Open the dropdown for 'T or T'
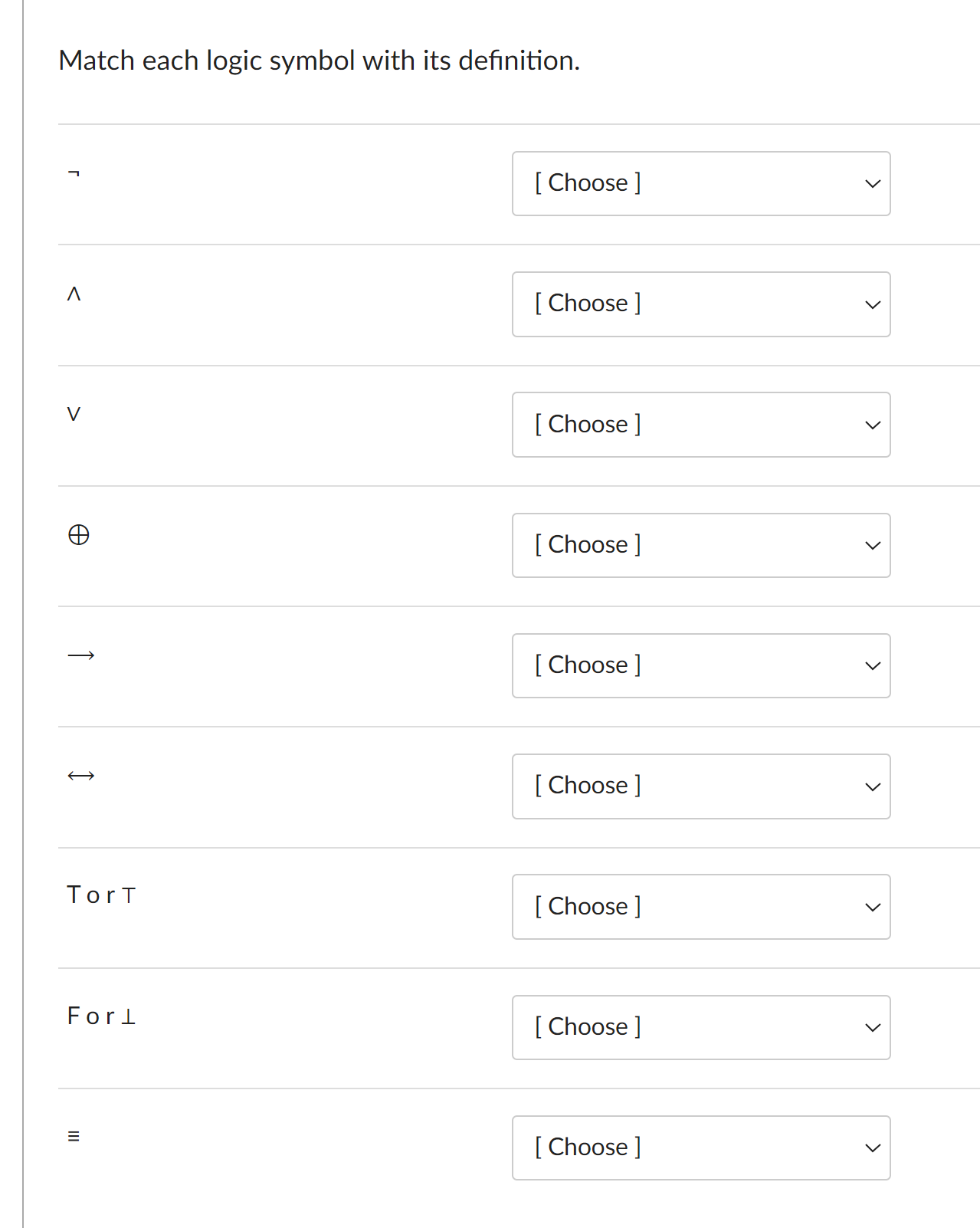The image size is (980, 1228). pos(700,907)
